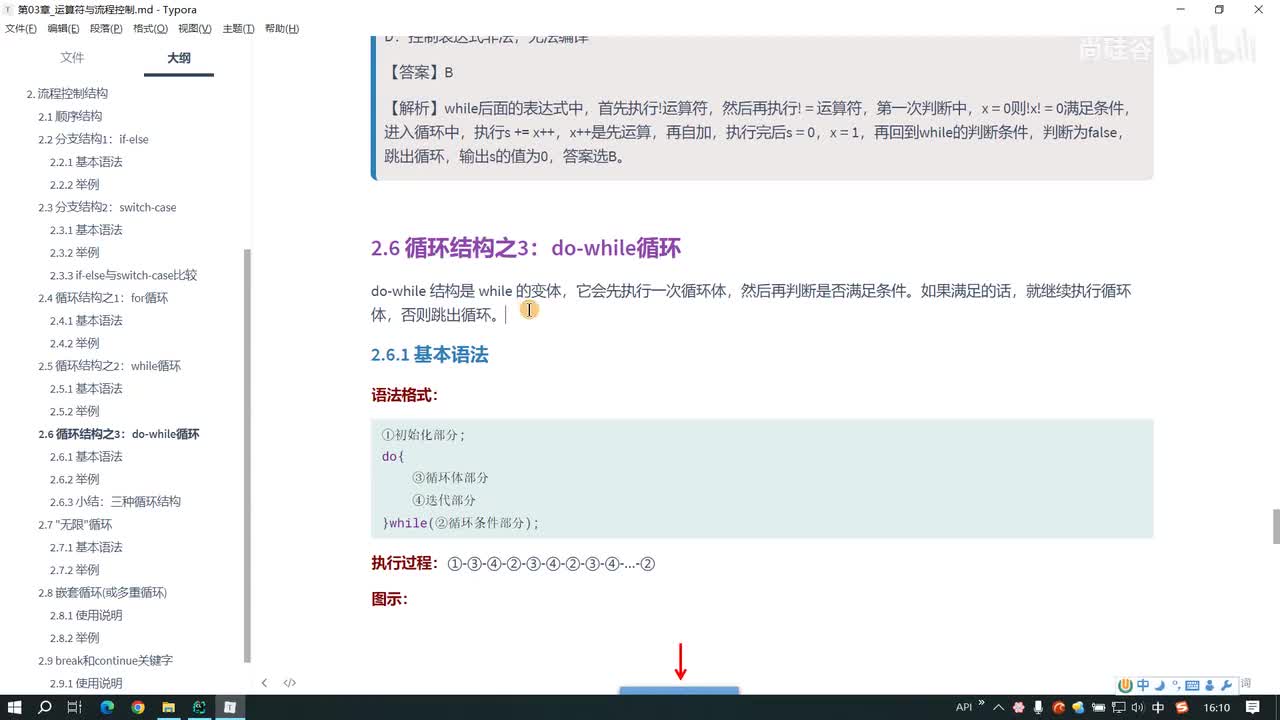1280x720 pixels.
Task: Open the 段落(P) menu
Action: (x=106, y=29)
